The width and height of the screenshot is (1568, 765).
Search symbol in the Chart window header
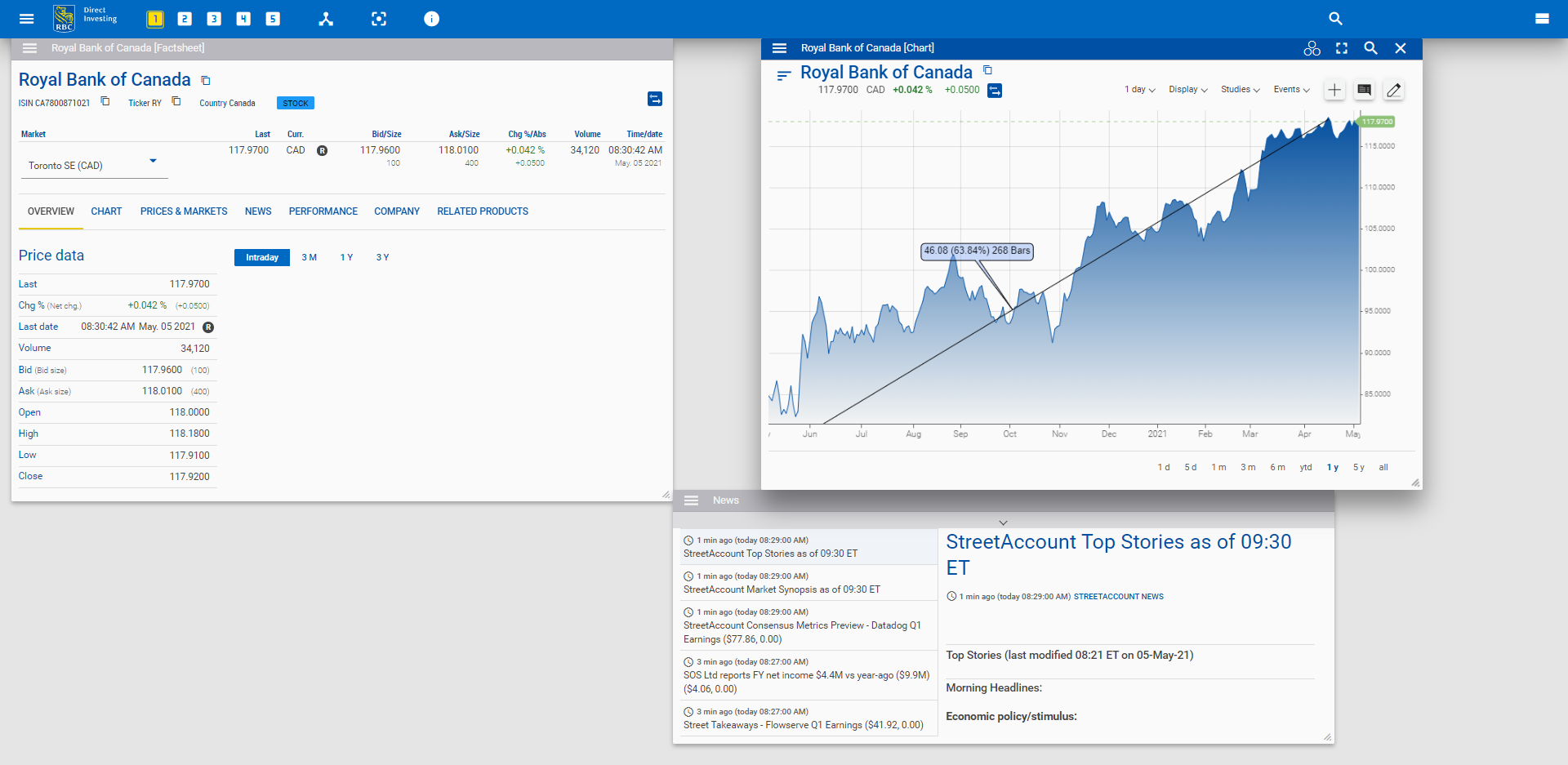tap(1371, 48)
